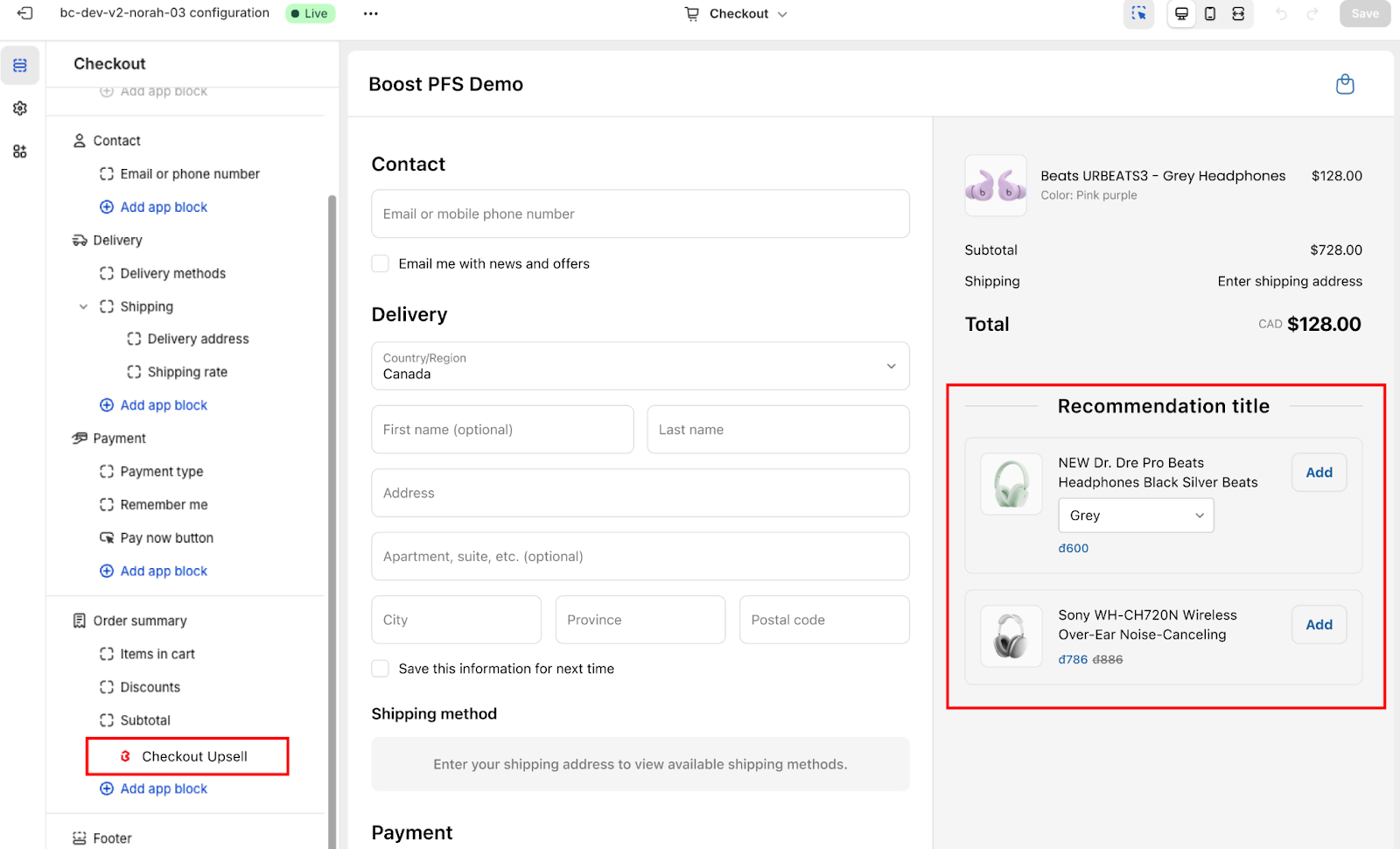Viewport: 1400px width, 849px height.
Task: Click the Footer section icon
Action: [x=80, y=838]
